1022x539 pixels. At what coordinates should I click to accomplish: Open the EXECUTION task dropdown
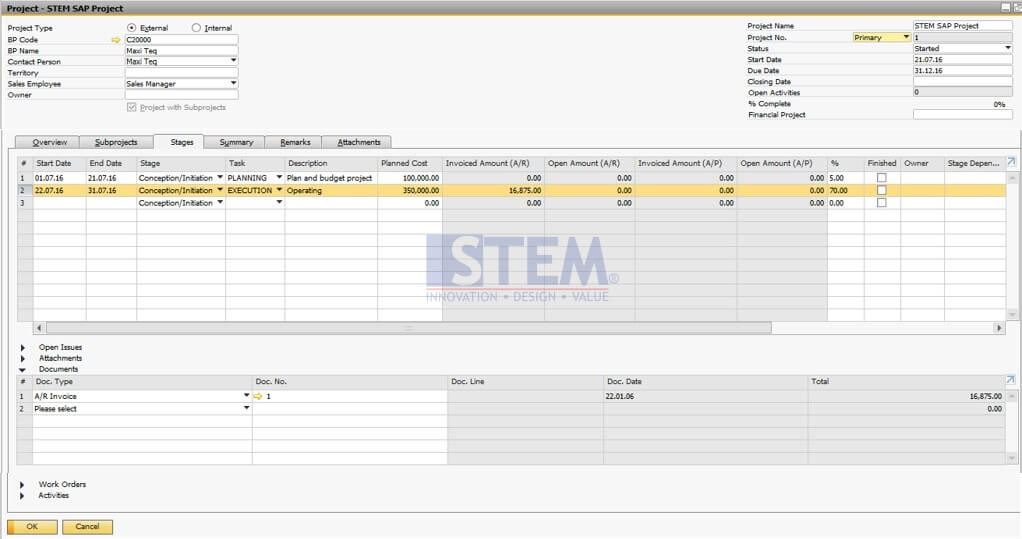(279, 190)
